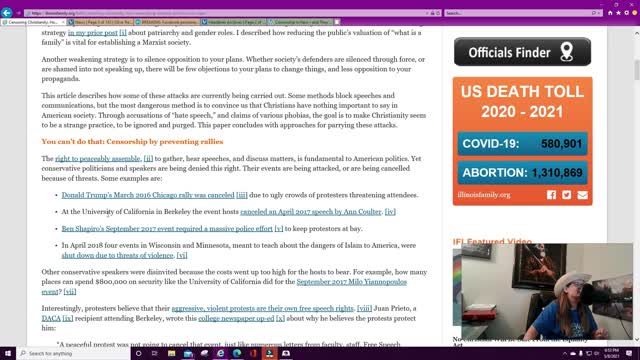The height and width of the screenshot is (360, 640).
Task: Open 'shut down due to threats of violence' link
Action: click(x=118, y=256)
